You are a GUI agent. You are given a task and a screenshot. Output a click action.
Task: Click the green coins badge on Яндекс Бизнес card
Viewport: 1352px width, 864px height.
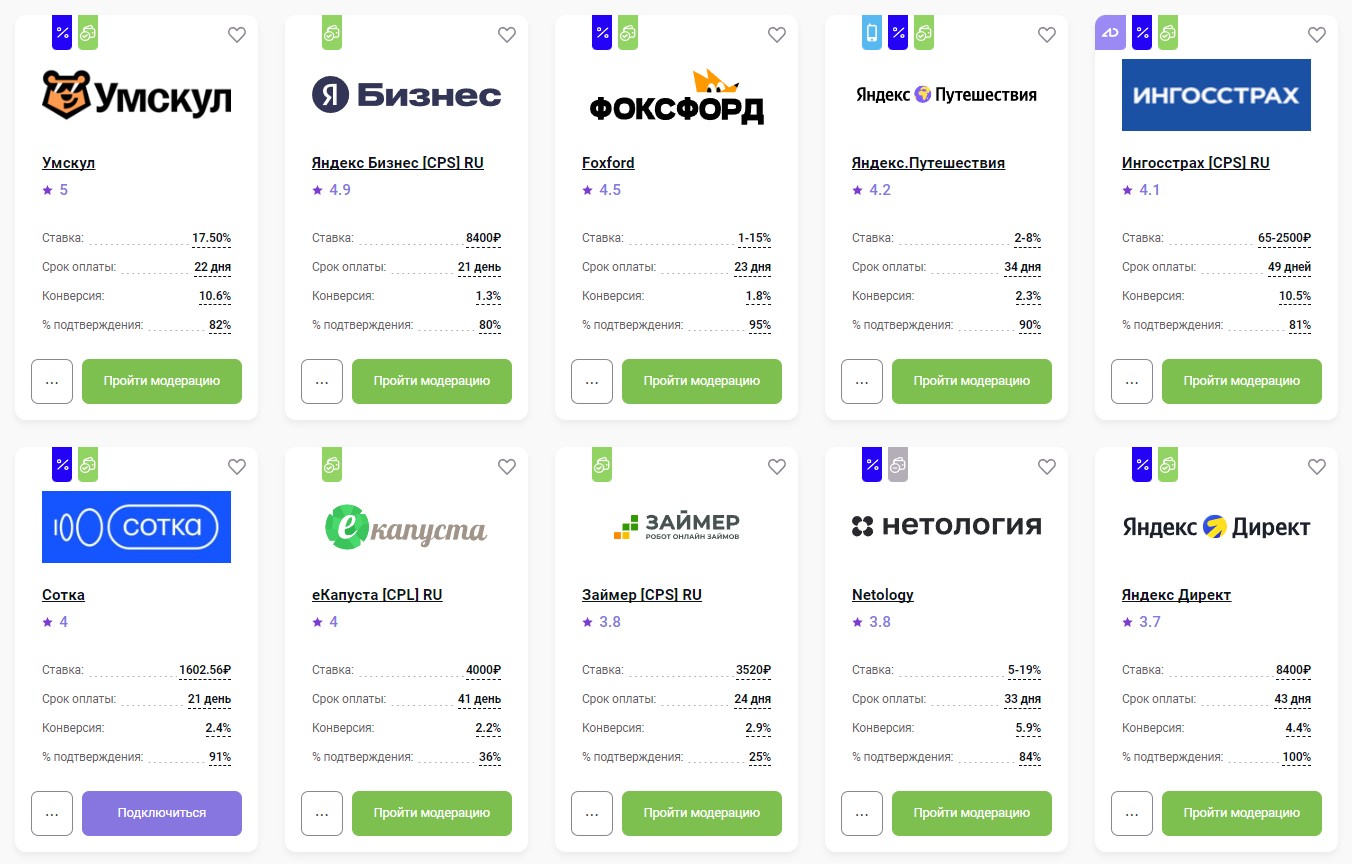click(332, 32)
